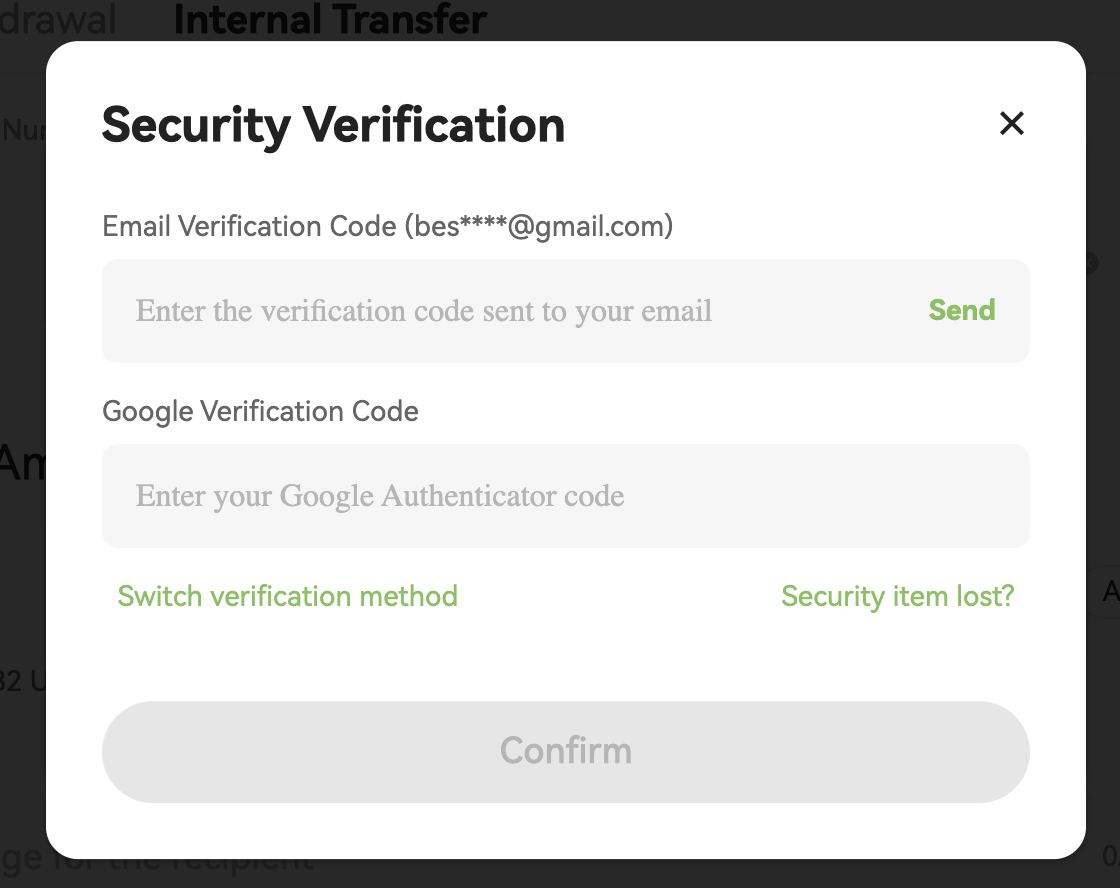The width and height of the screenshot is (1120, 888).
Task: Click the masked bes****@gmail.com address
Action: [x=539, y=227]
